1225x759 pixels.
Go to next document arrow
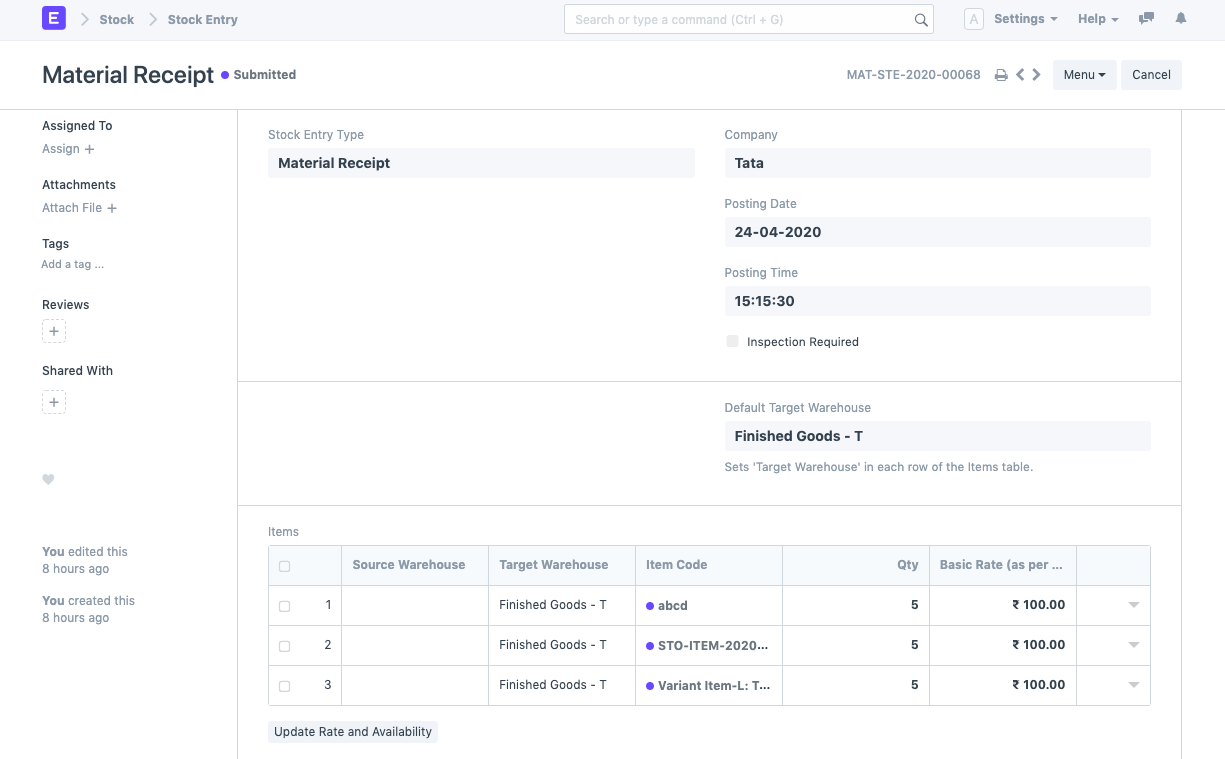click(x=1037, y=75)
